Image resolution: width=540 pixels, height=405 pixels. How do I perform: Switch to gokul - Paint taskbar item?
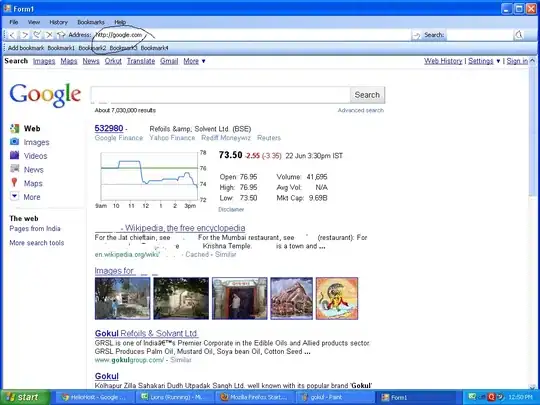pyautogui.click(x=335, y=397)
